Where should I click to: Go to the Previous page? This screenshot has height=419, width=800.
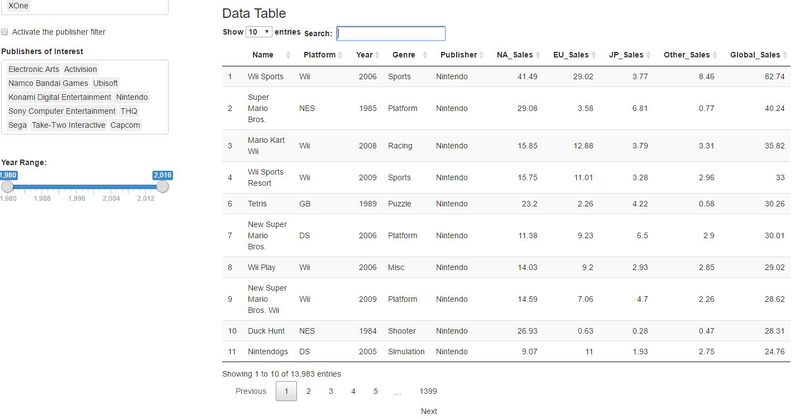tap(251, 391)
